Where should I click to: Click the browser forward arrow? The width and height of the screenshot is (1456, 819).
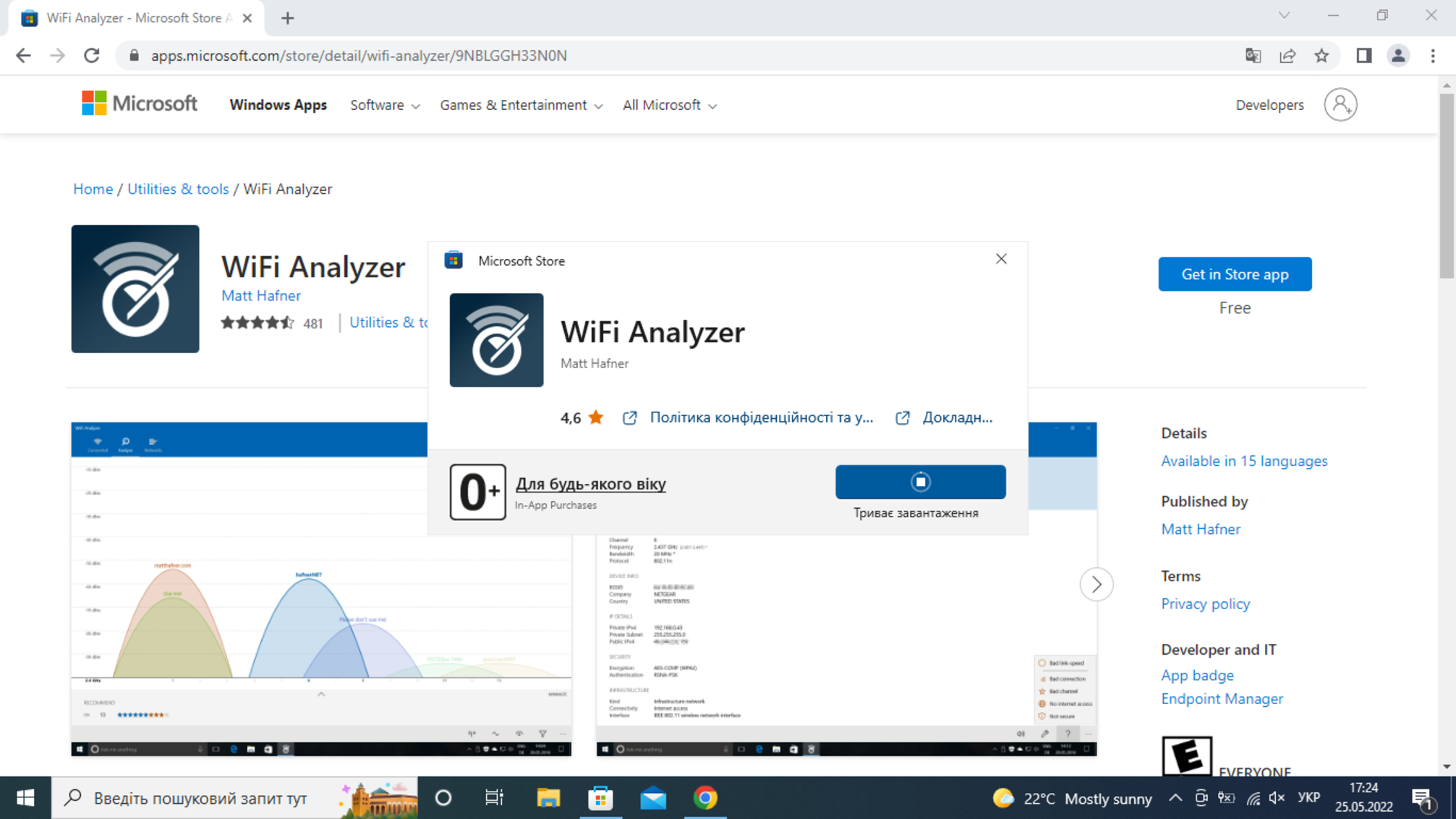point(57,56)
